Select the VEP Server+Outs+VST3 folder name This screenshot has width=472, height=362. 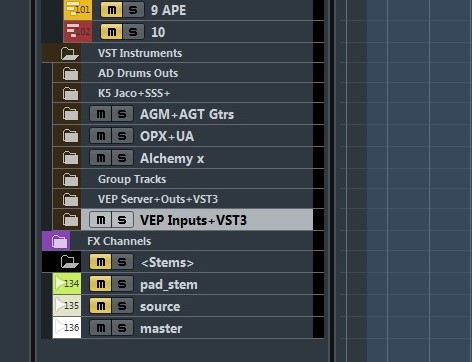pyautogui.click(x=158, y=199)
